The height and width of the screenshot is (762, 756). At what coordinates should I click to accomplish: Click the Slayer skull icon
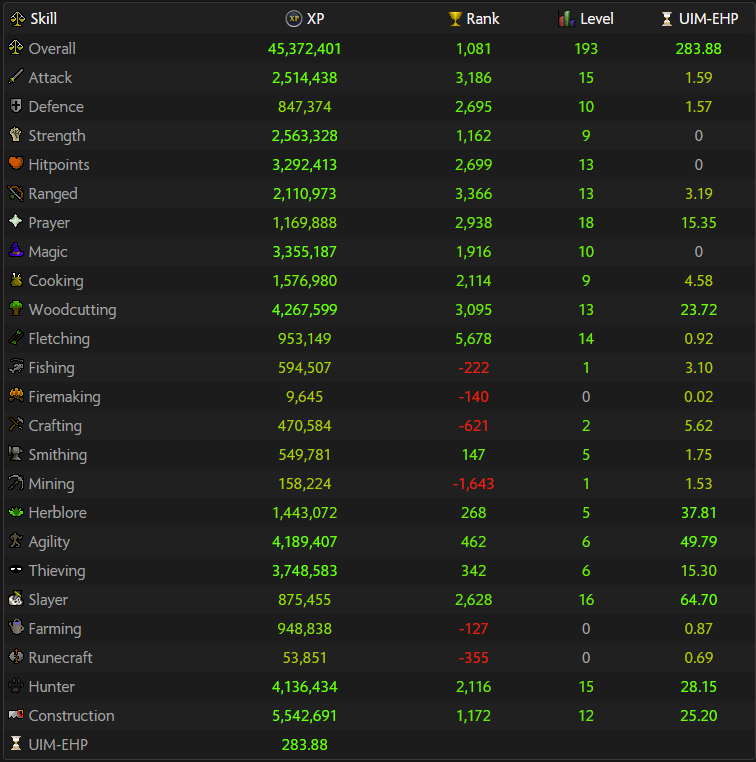16,599
